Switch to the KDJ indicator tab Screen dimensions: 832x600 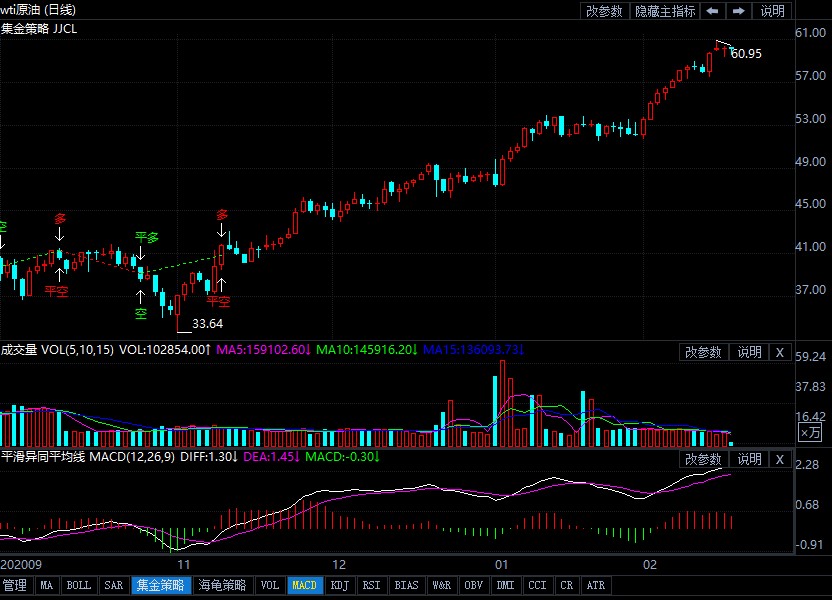pyautogui.click(x=339, y=585)
